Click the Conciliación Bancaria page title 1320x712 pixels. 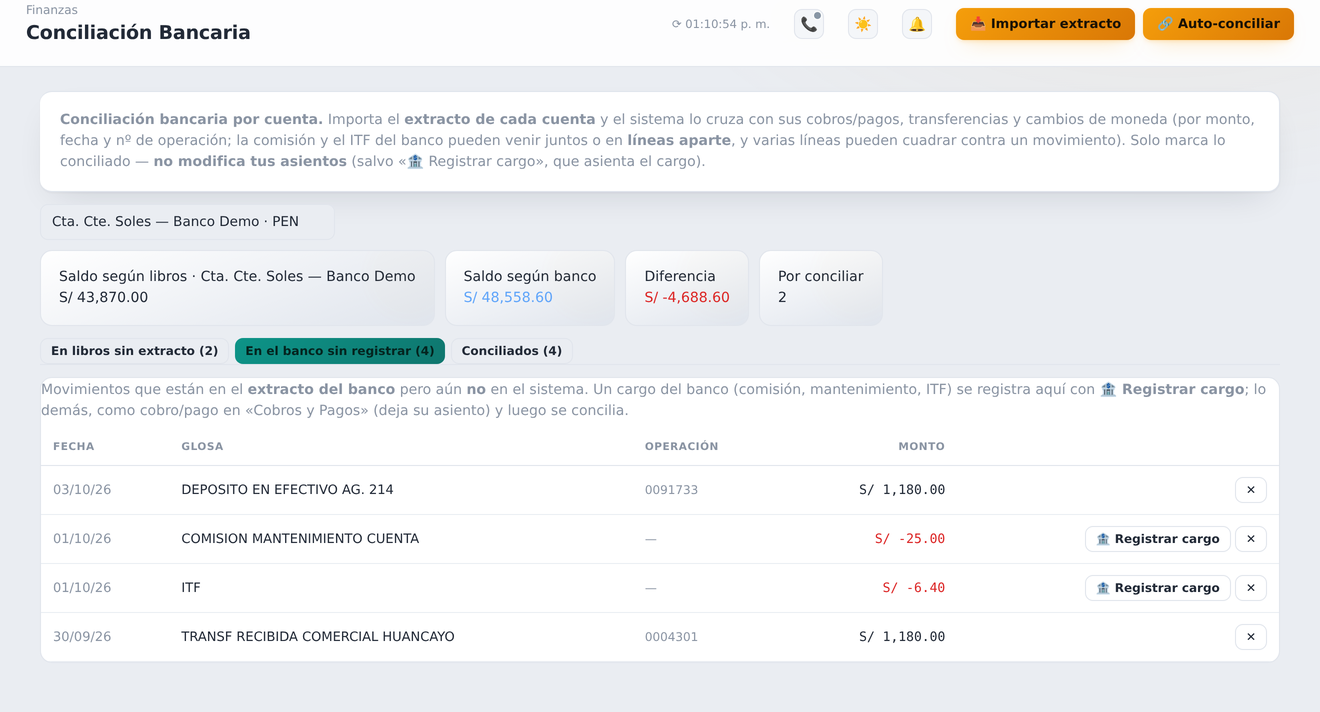[138, 33]
